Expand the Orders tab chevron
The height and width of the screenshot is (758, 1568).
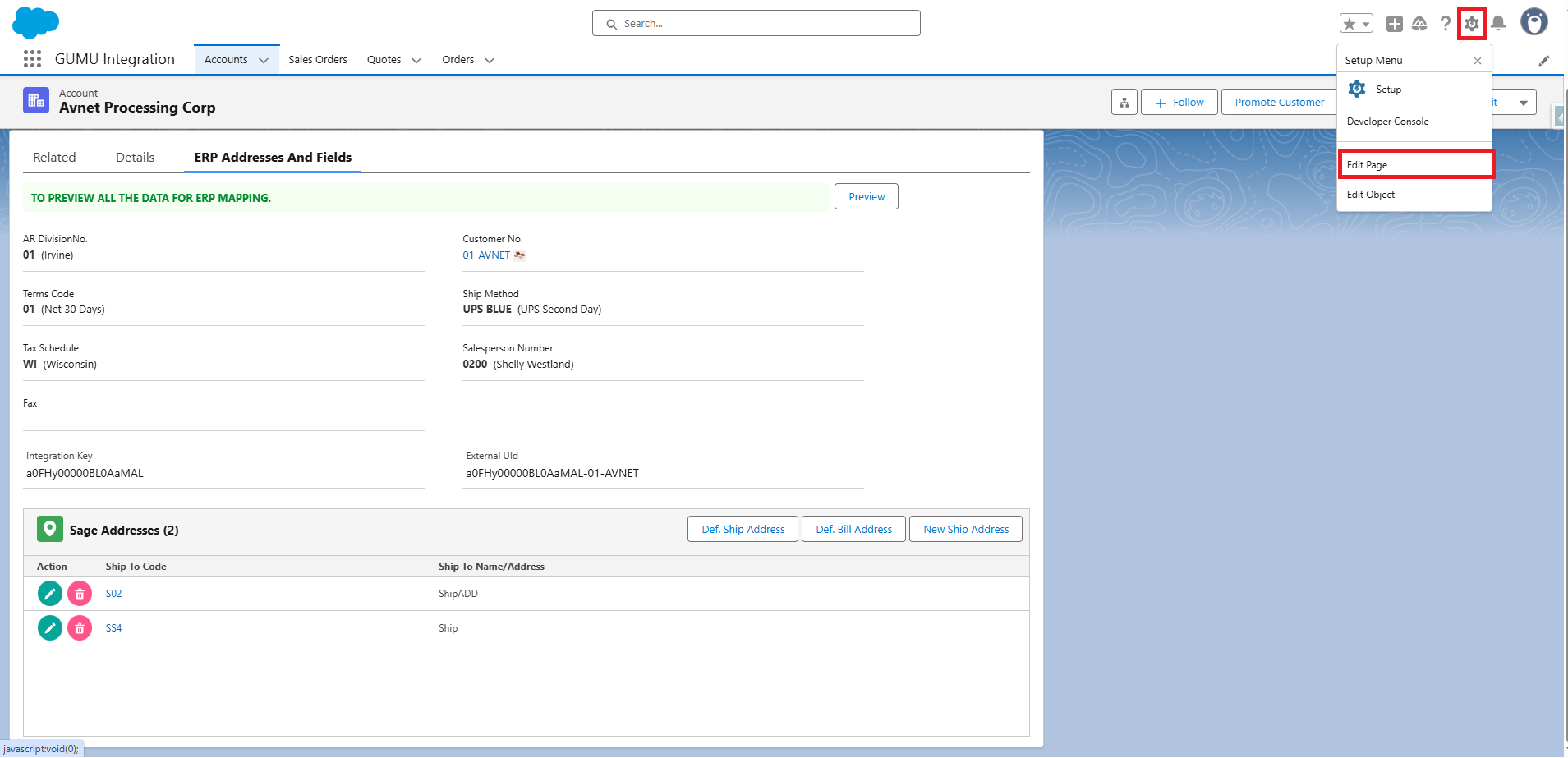(x=490, y=60)
